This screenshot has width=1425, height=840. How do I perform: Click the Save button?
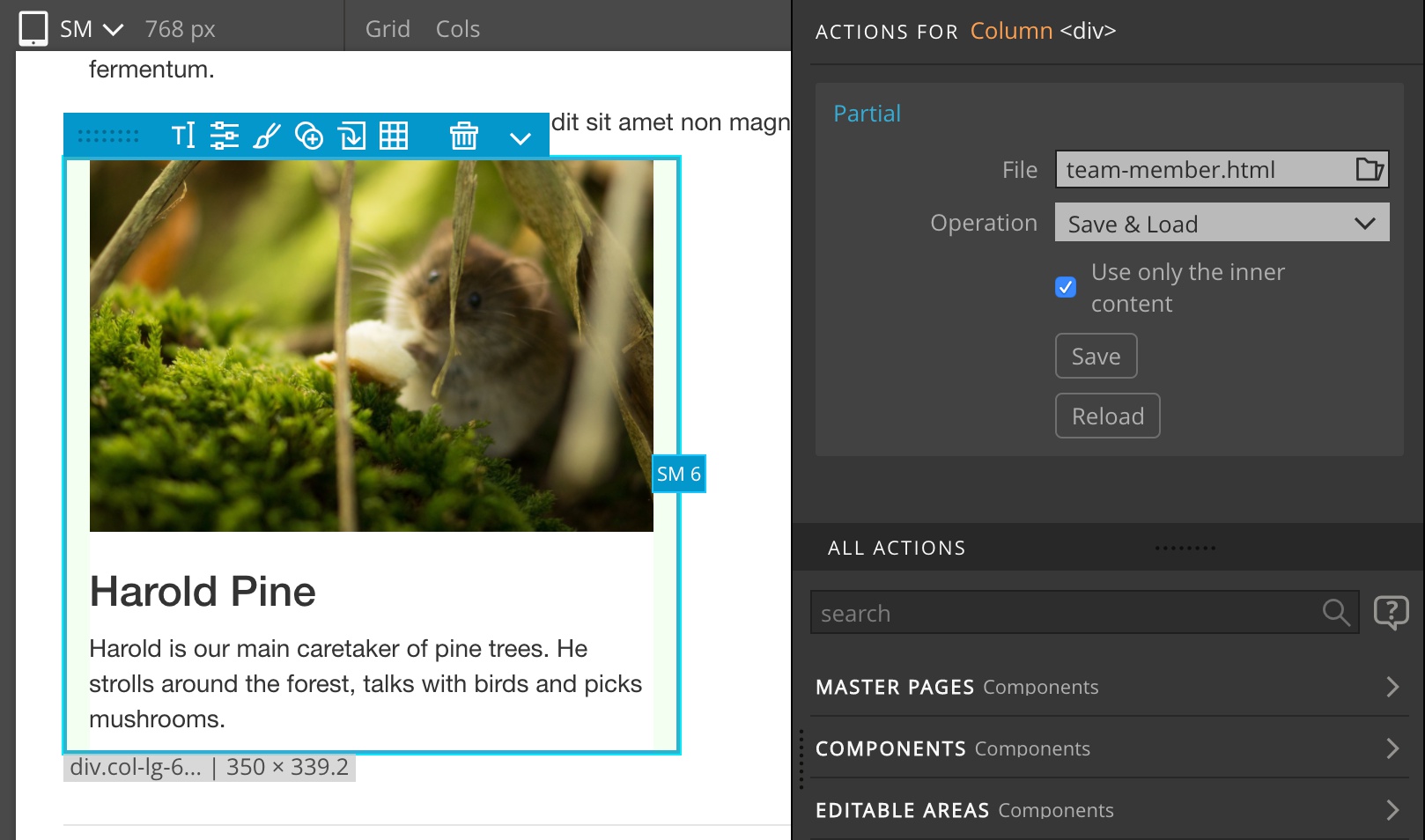click(x=1096, y=356)
